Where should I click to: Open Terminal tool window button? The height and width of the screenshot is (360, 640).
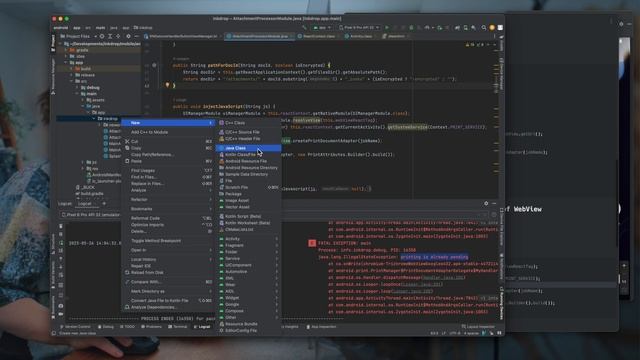178,327
